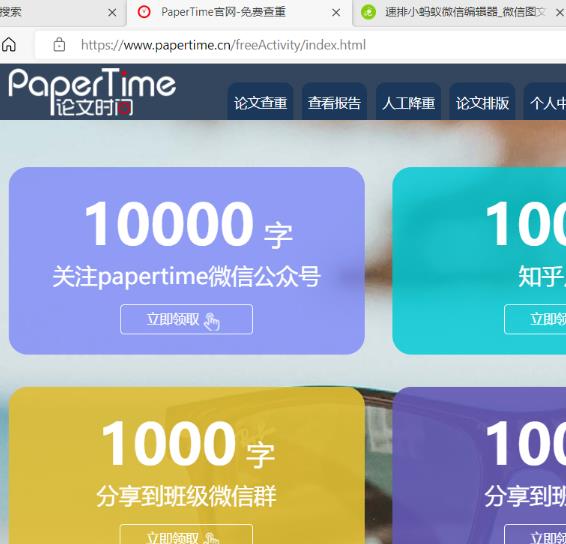Close the PaperTime官网 tab

336,13
